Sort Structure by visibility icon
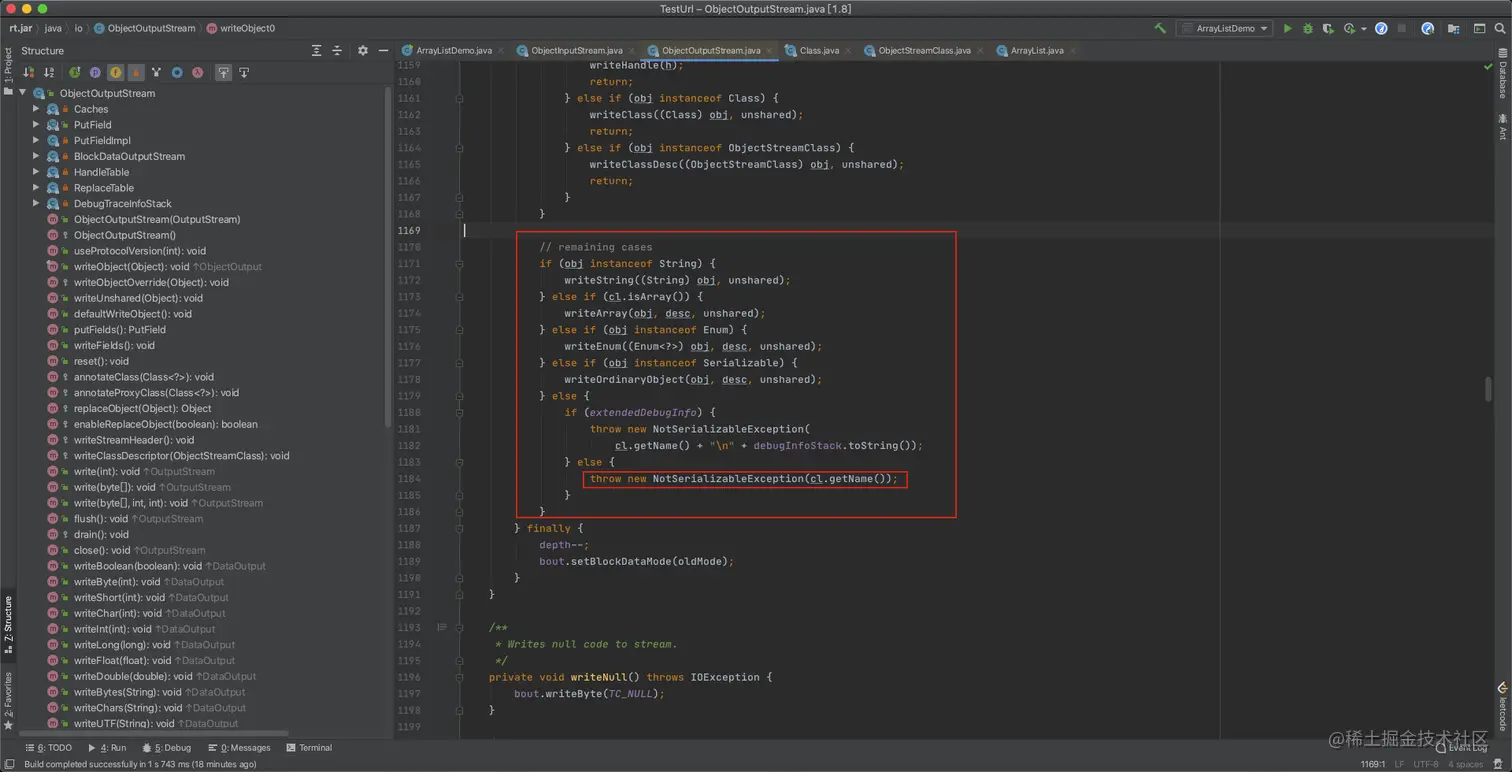 click(x=28, y=73)
